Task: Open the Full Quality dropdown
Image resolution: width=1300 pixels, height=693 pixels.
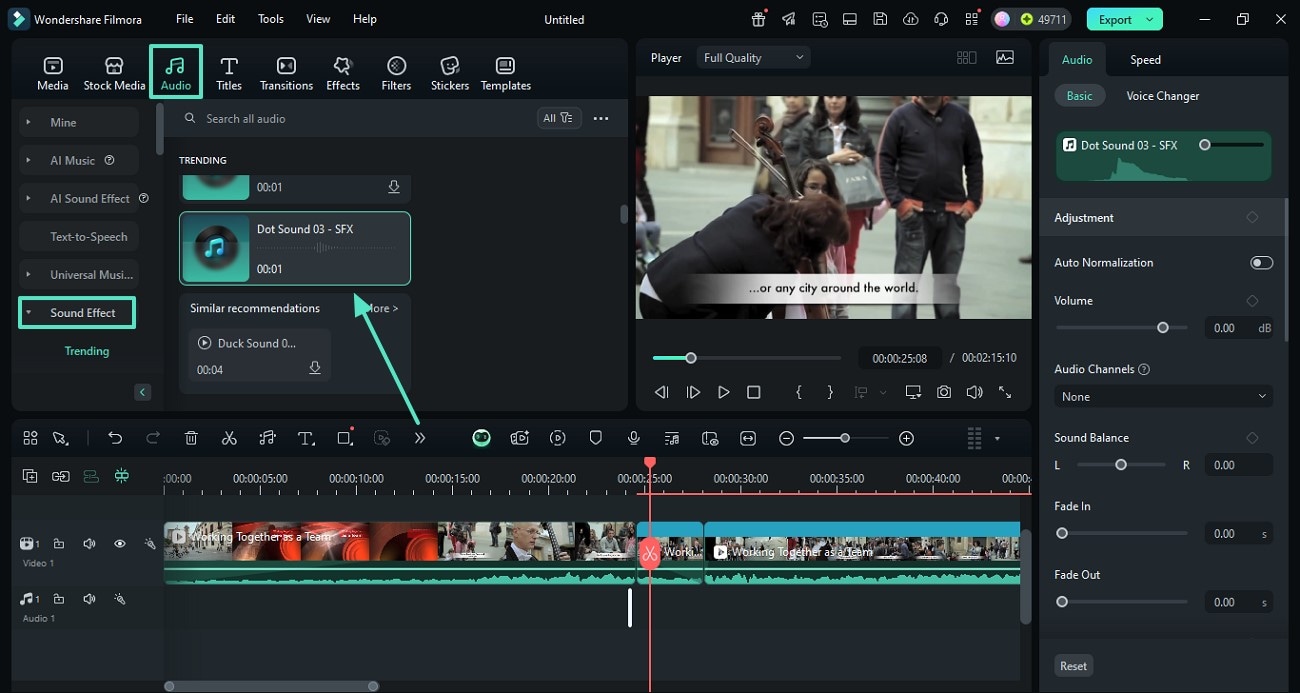Action: (753, 58)
